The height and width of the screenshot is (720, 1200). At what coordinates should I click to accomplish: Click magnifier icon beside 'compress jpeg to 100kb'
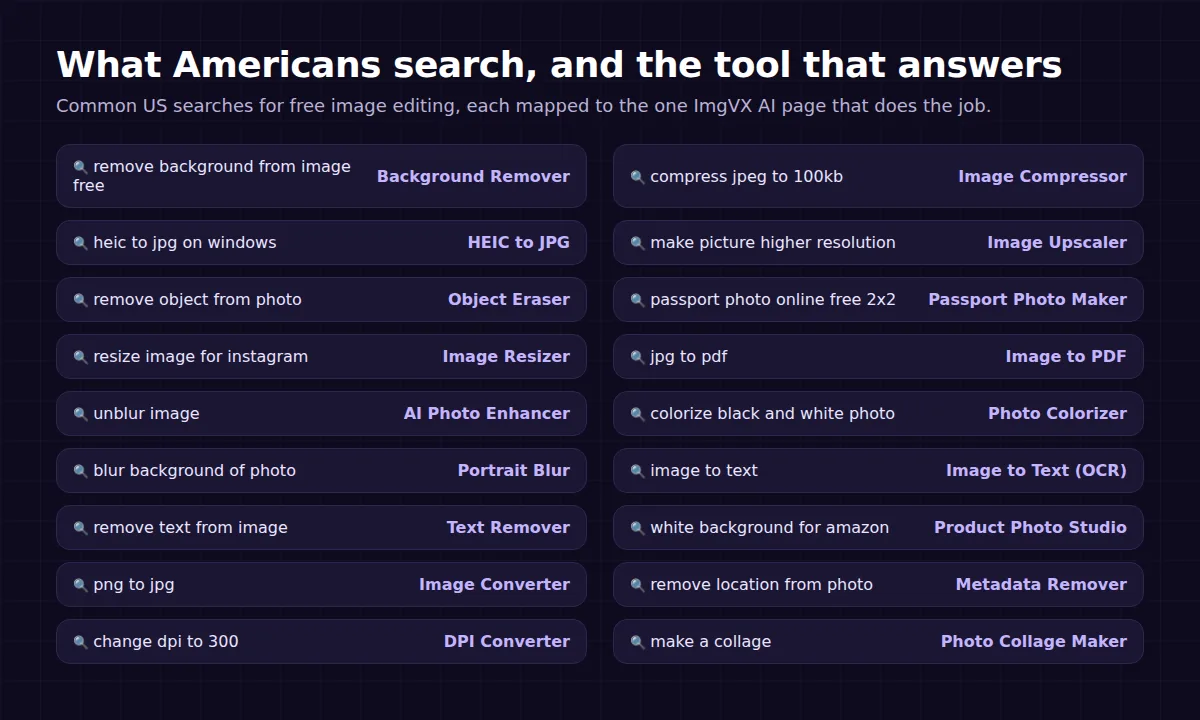coord(638,177)
